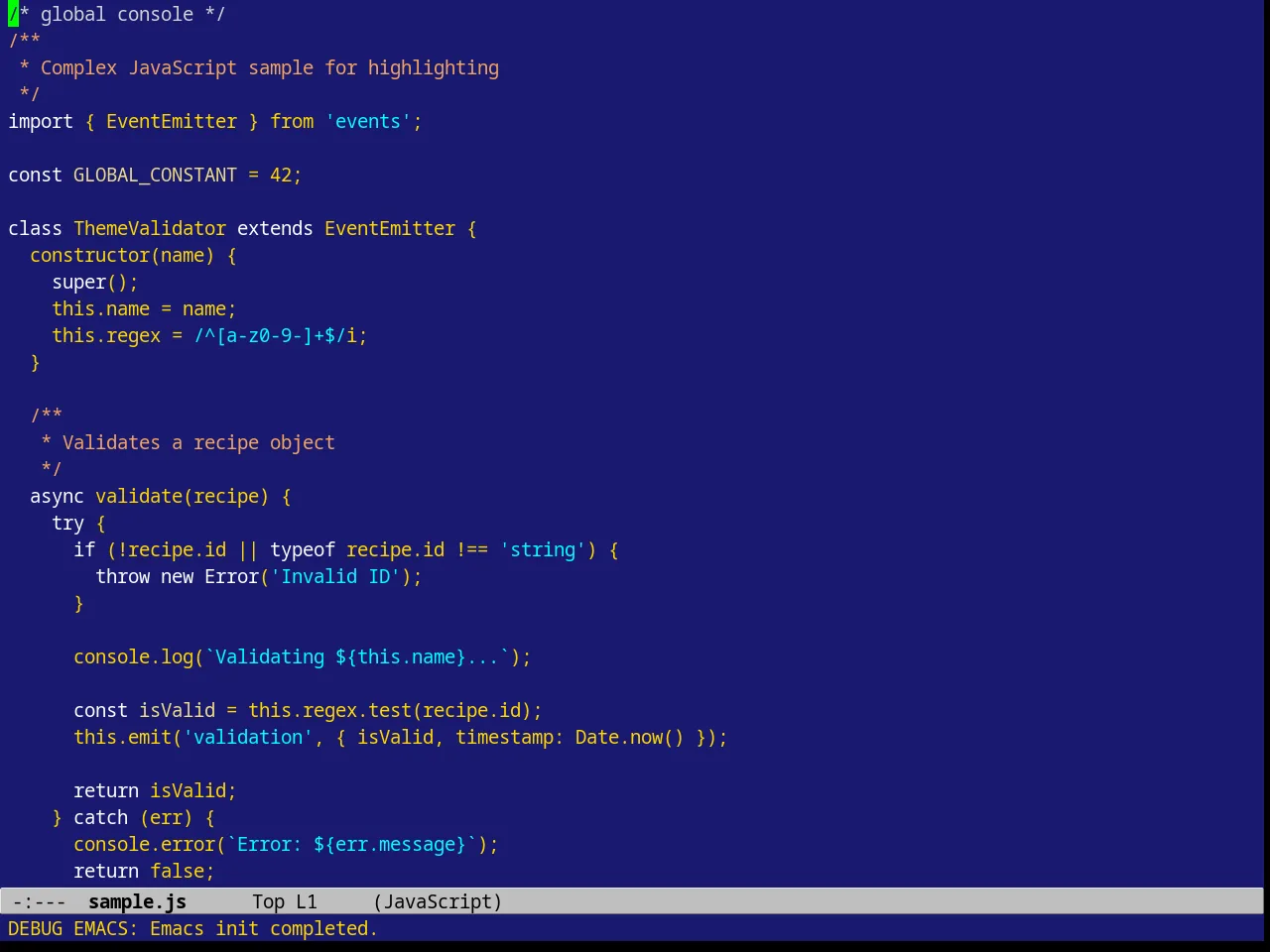
Task: Click the 'return false;' statement
Action: coord(144,871)
